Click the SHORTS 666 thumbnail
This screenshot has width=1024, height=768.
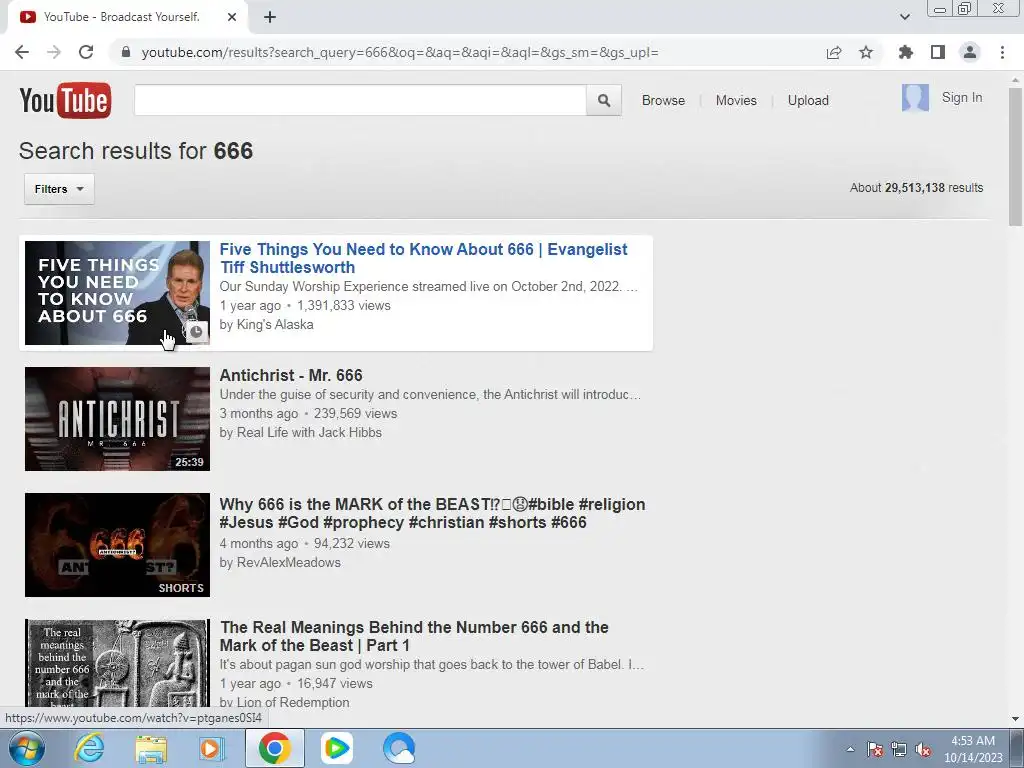pos(118,545)
